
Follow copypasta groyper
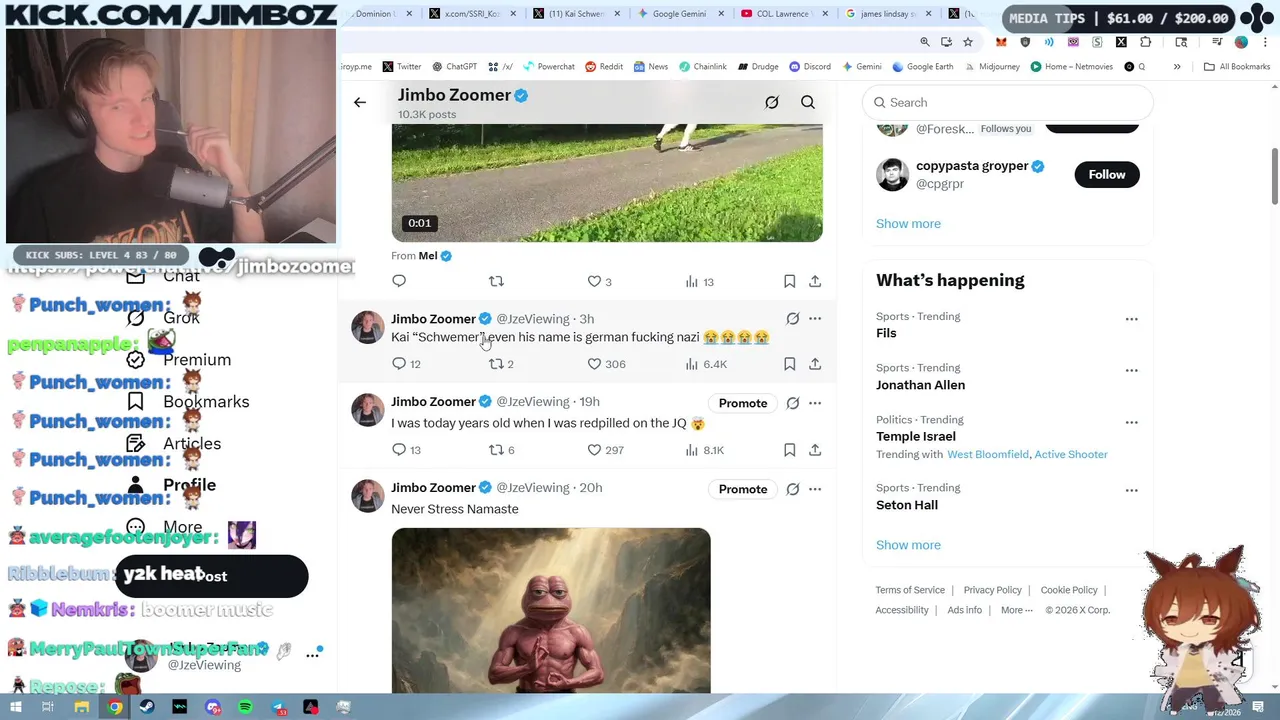tap(1107, 174)
